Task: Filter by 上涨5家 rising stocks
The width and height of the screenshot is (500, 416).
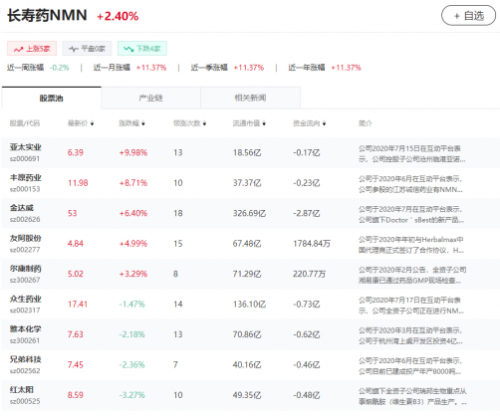Action: coord(32,49)
